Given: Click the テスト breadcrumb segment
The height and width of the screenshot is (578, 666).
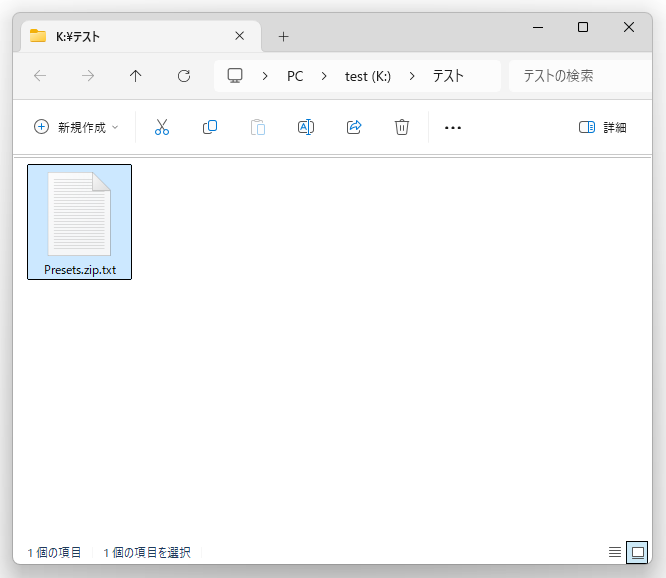Looking at the screenshot, I should coord(448,76).
